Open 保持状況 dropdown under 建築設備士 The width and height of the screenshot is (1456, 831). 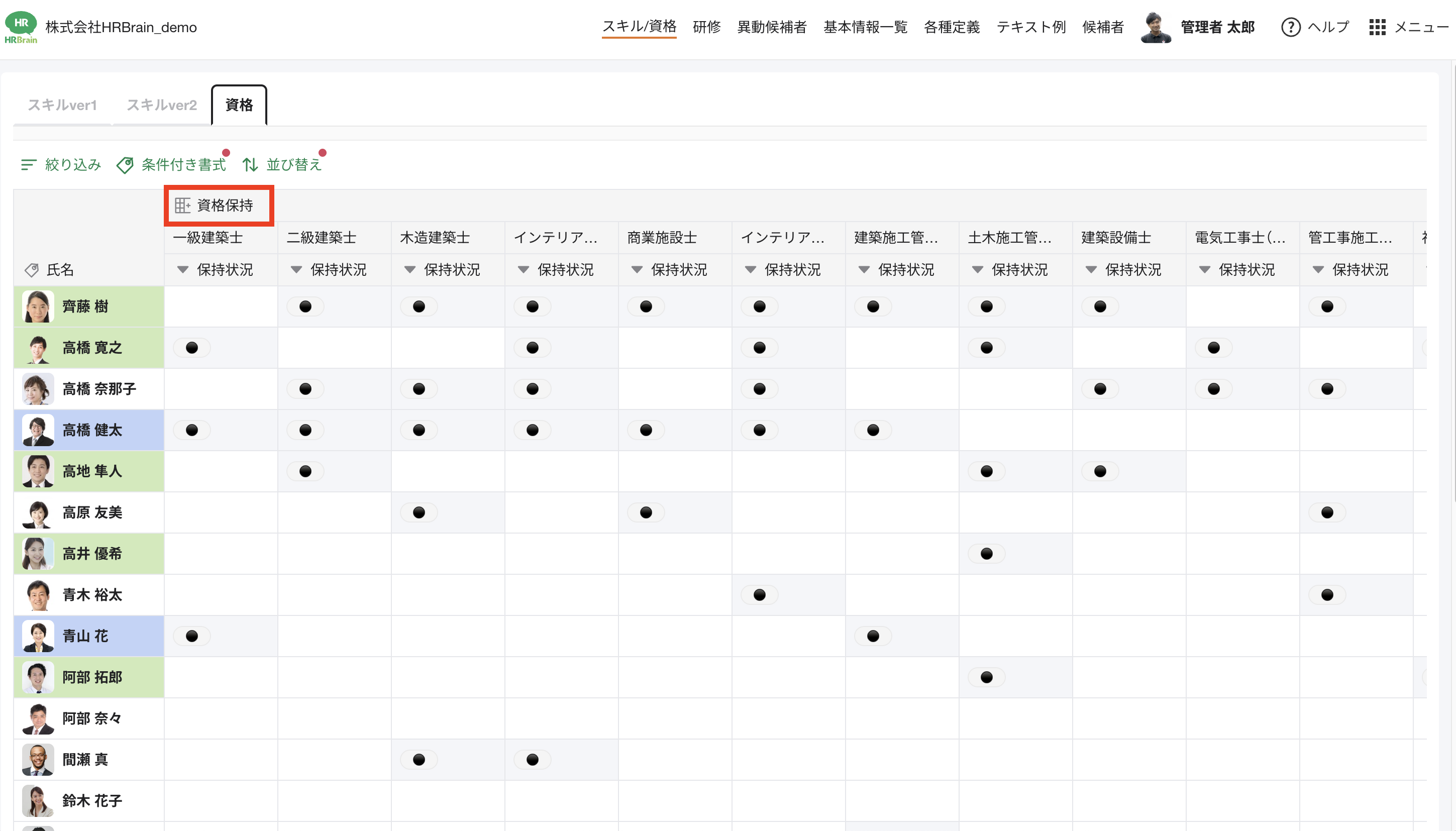1091,269
